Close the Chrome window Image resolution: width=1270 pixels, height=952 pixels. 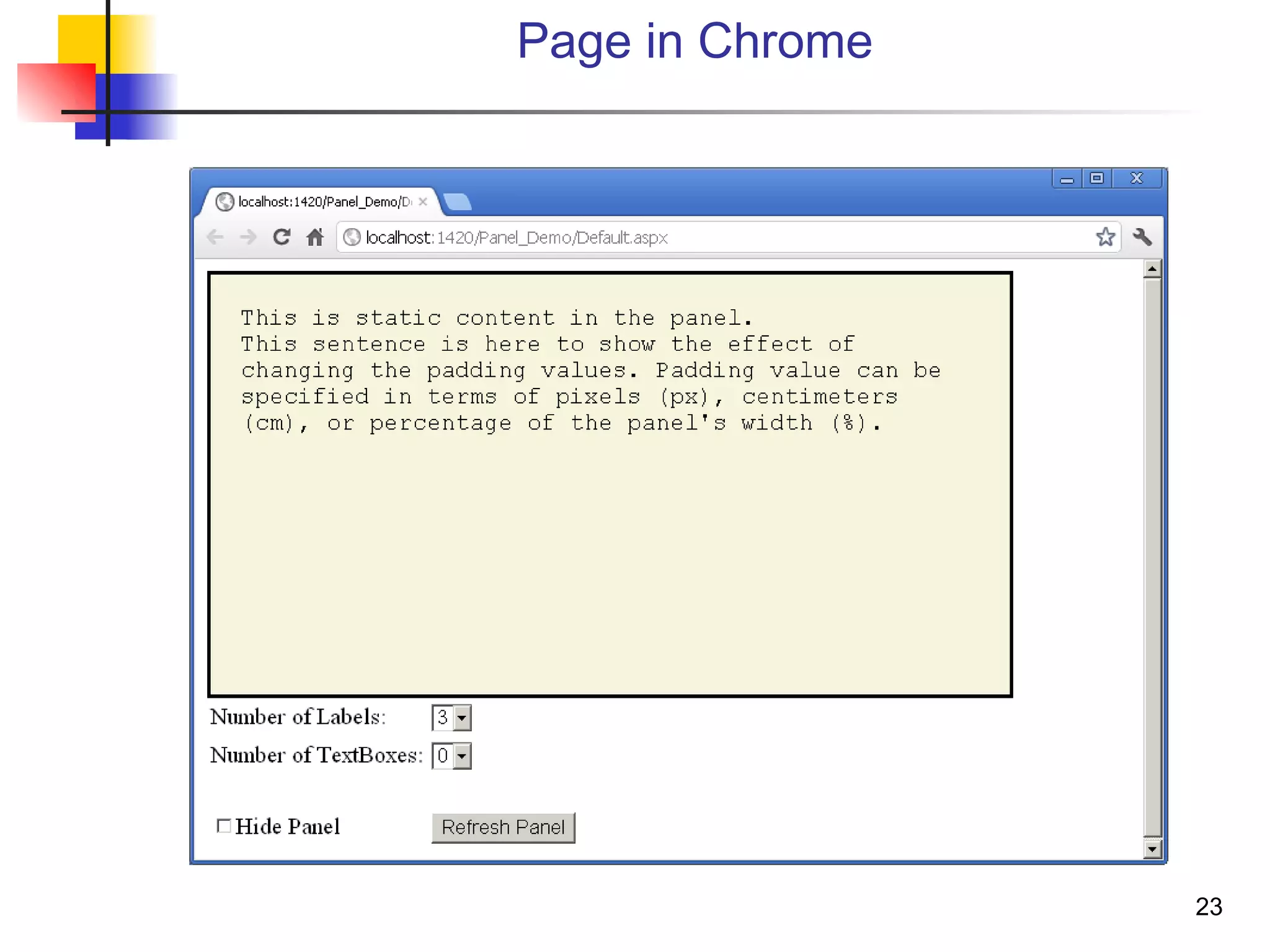pyautogui.click(x=1137, y=178)
